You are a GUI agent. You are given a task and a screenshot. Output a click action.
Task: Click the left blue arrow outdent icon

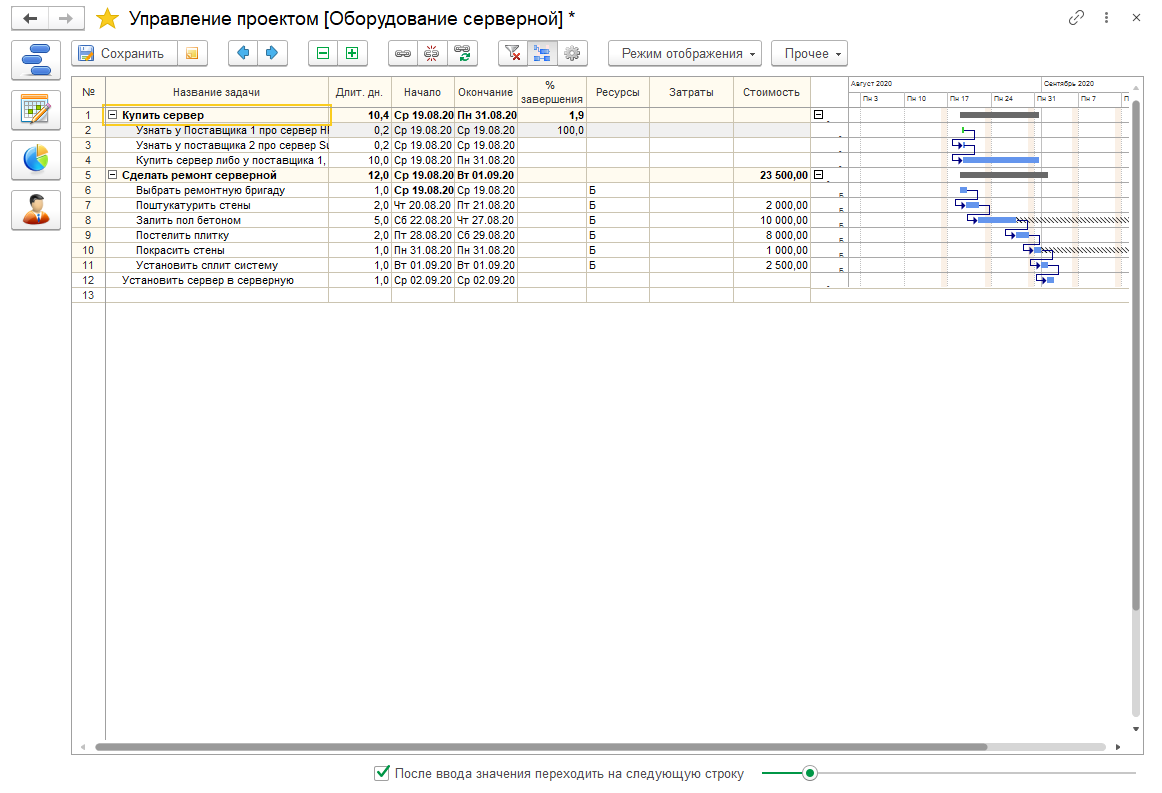tap(244, 53)
